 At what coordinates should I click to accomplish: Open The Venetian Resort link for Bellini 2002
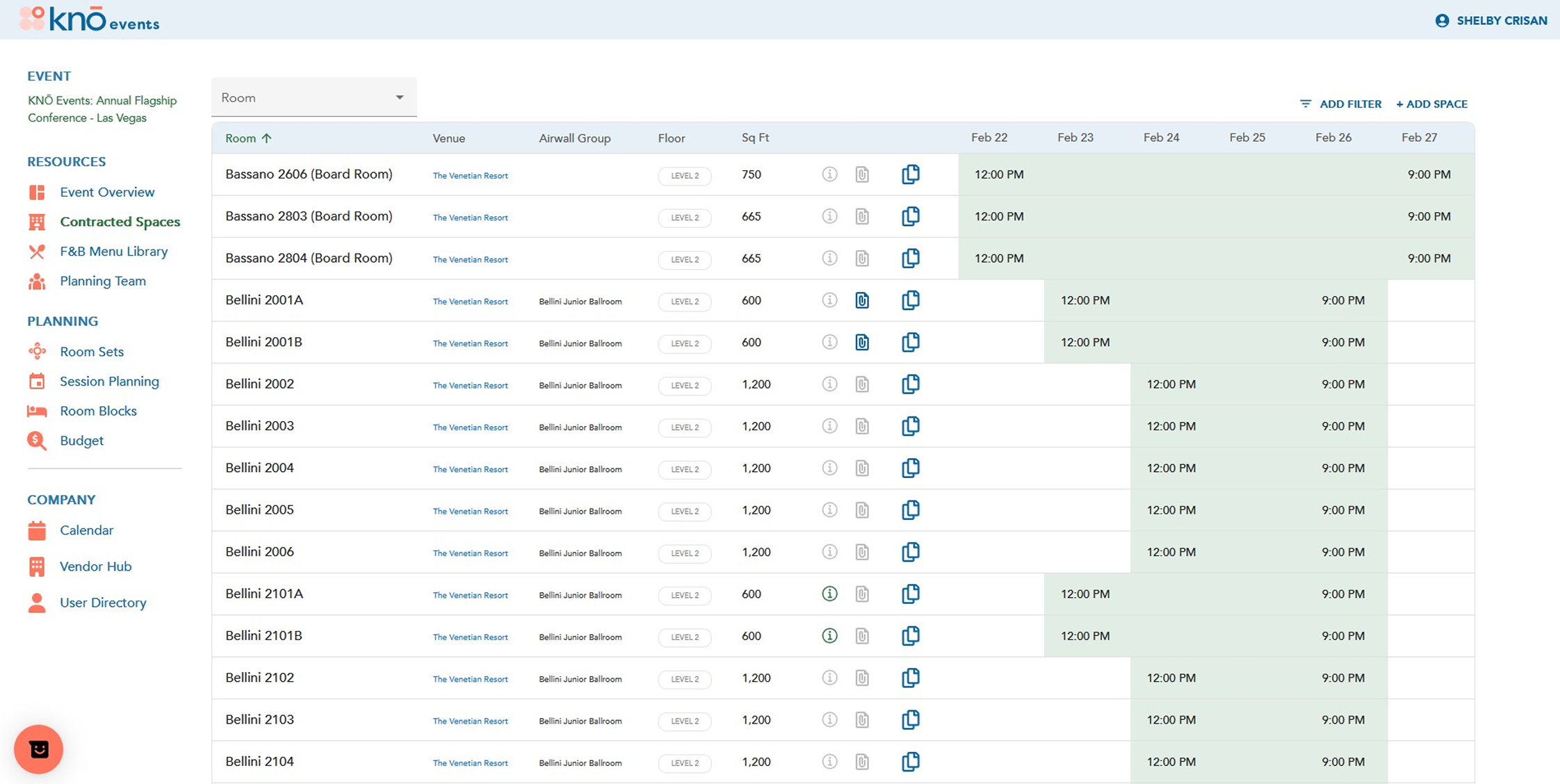point(470,385)
